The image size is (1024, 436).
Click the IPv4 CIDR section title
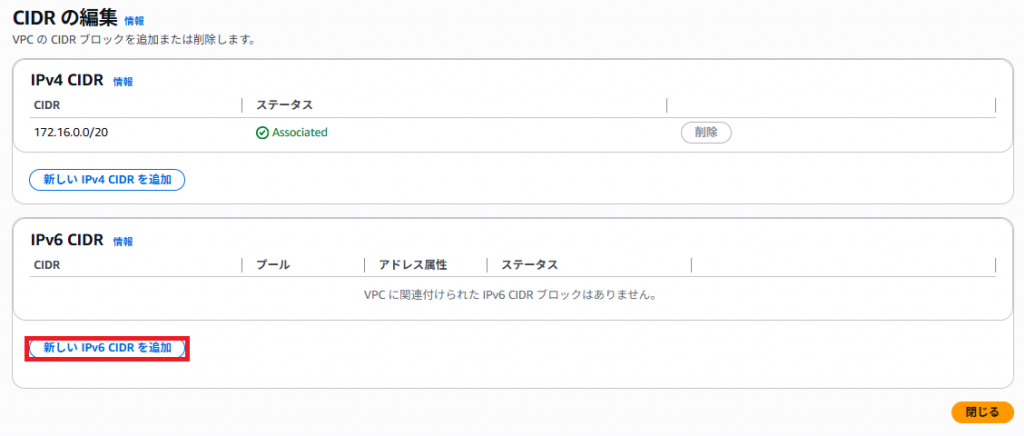67,80
